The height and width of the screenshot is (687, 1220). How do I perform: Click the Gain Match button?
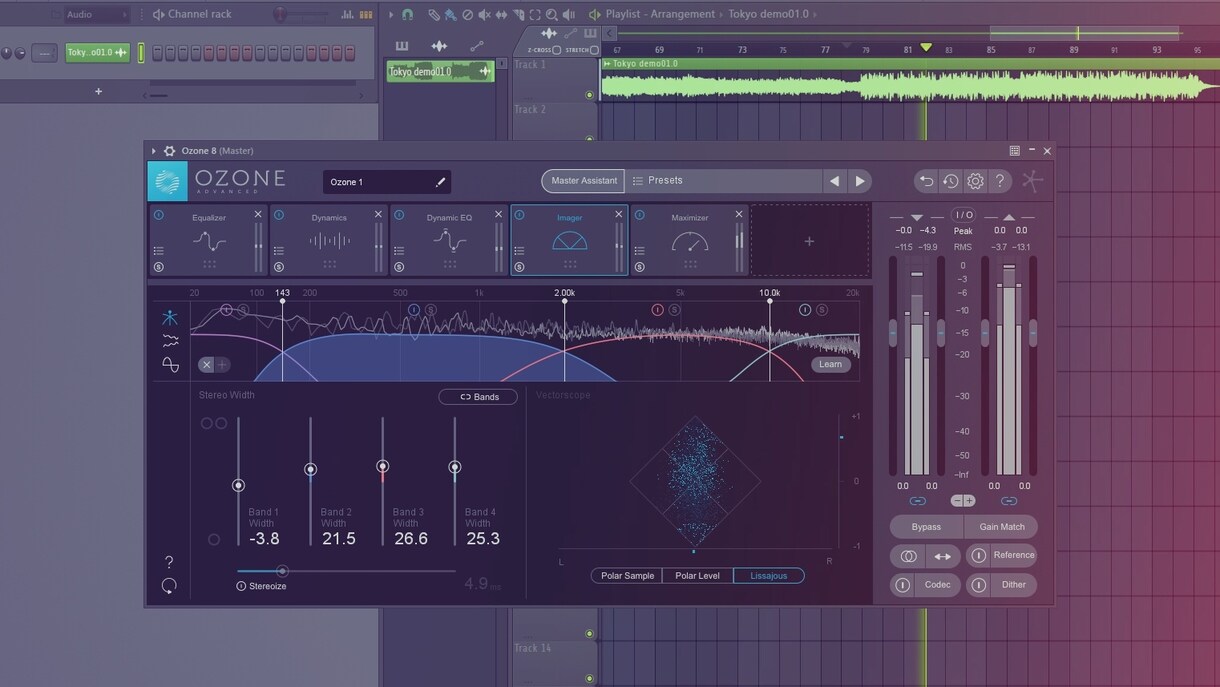coord(1001,527)
